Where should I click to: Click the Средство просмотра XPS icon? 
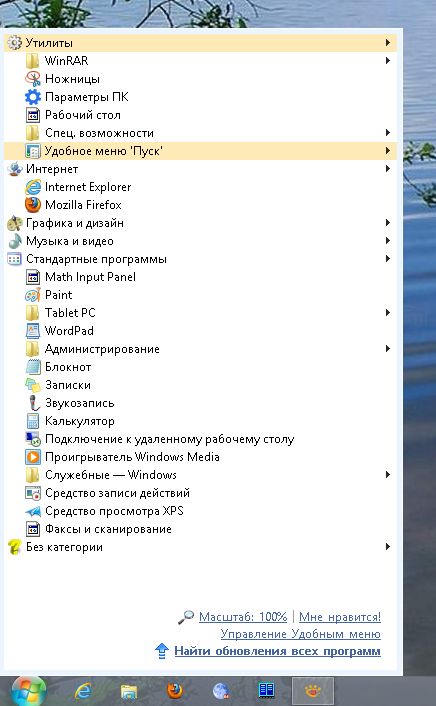tap(32, 511)
